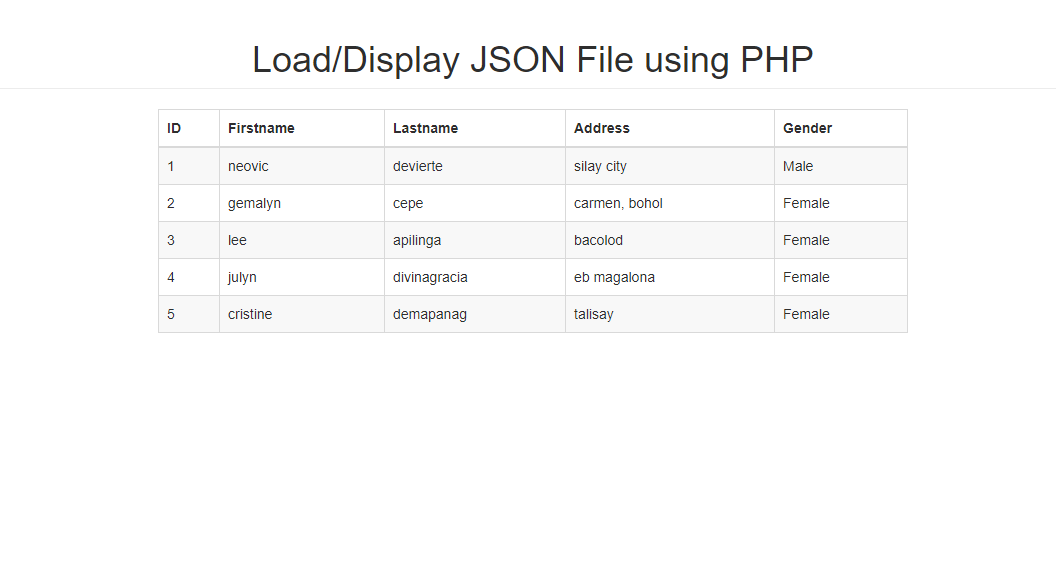Image resolution: width=1056 pixels, height=581 pixels.
Task: Select the cell containing neovic
Action: point(248,166)
